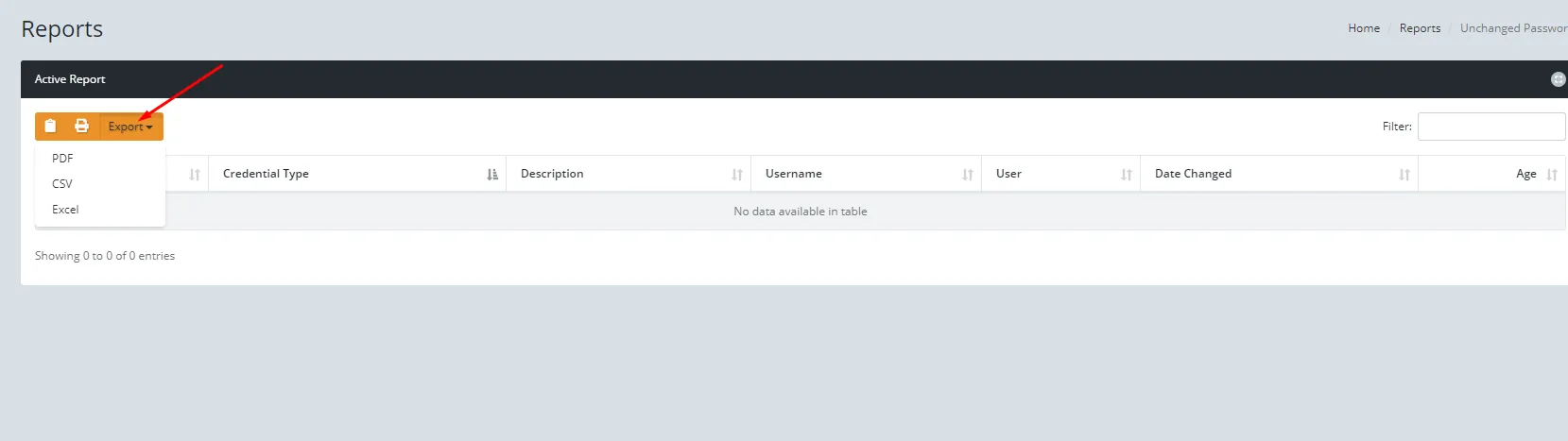This screenshot has width=1568, height=441.
Task: Go to Home in the breadcrumb
Action: (1363, 28)
